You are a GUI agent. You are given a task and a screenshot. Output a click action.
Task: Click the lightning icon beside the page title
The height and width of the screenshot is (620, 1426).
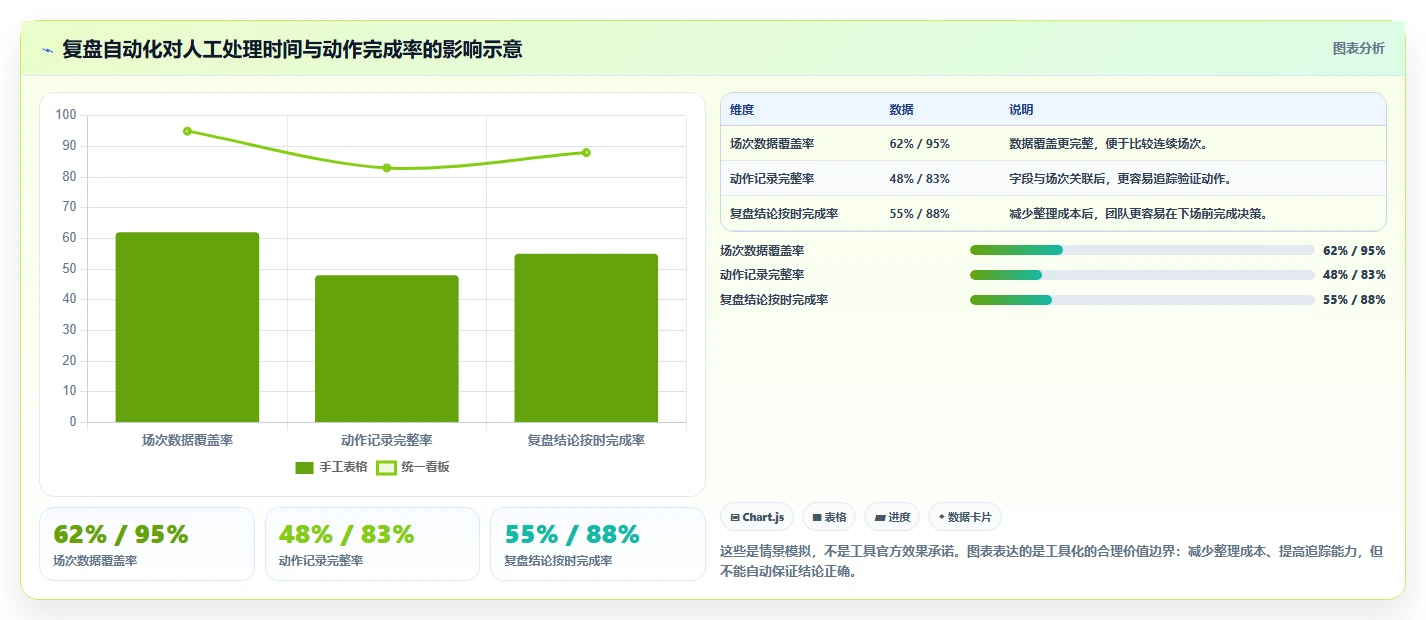point(48,50)
